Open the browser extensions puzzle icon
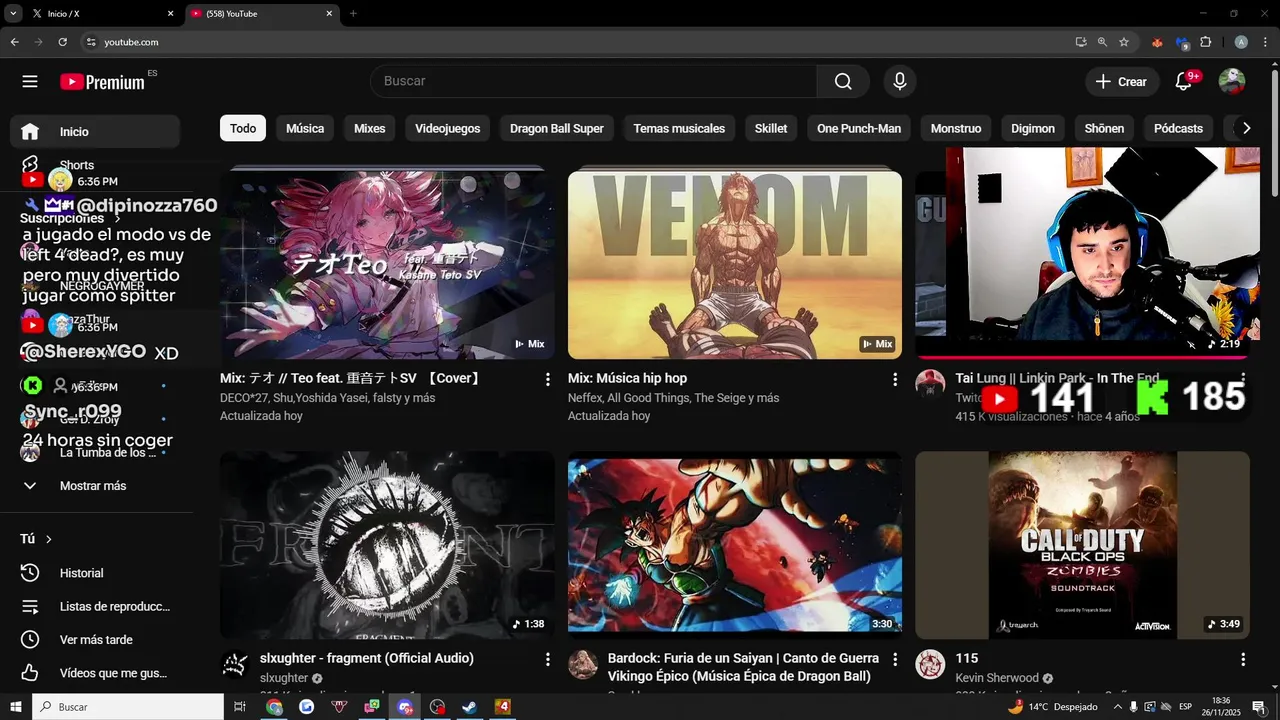The width and height of the screenshot is (1280, 720). [x=1205, y=42]
